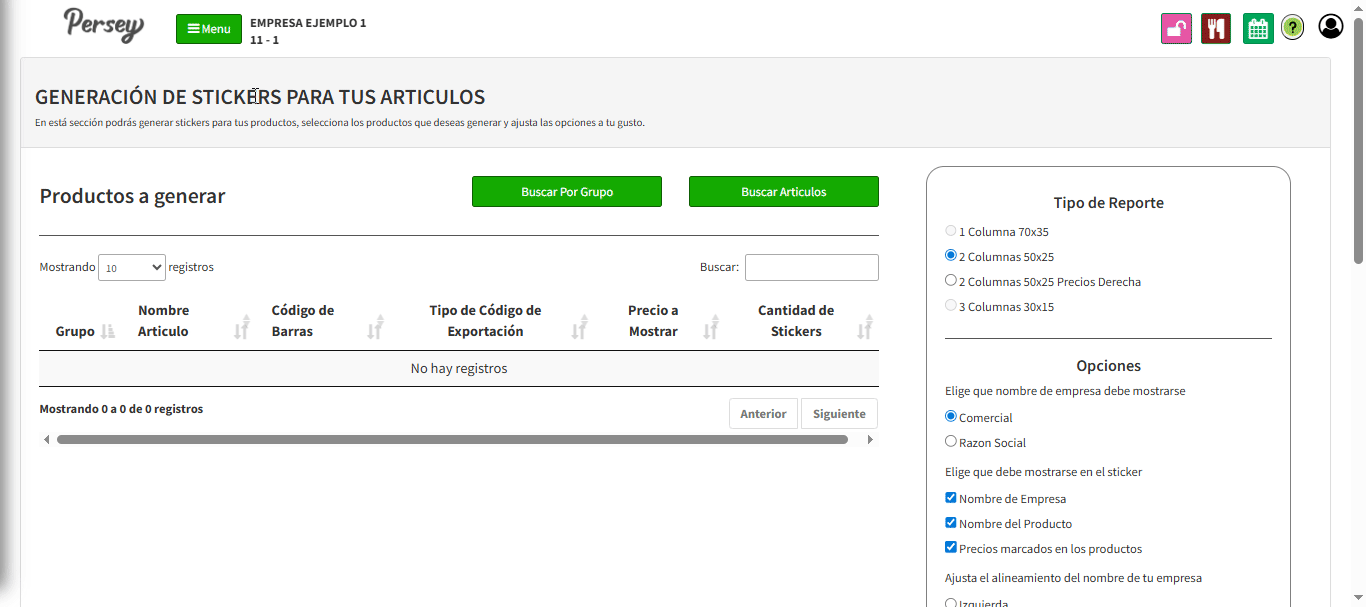This screenshot has width=1366, height=607.
Task: Click the pink unlock padlock icon
Action: [x=1176, y=28]
